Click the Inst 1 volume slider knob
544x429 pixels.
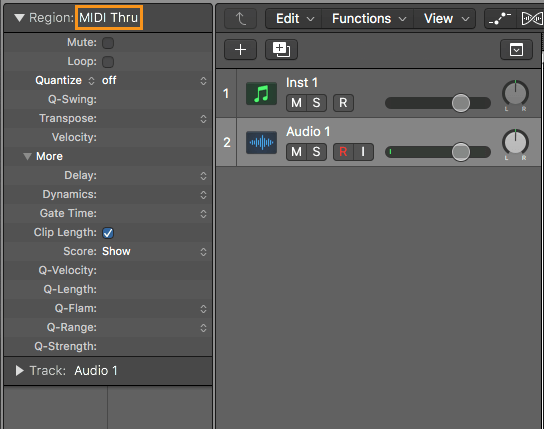click(x=461, y=103)
